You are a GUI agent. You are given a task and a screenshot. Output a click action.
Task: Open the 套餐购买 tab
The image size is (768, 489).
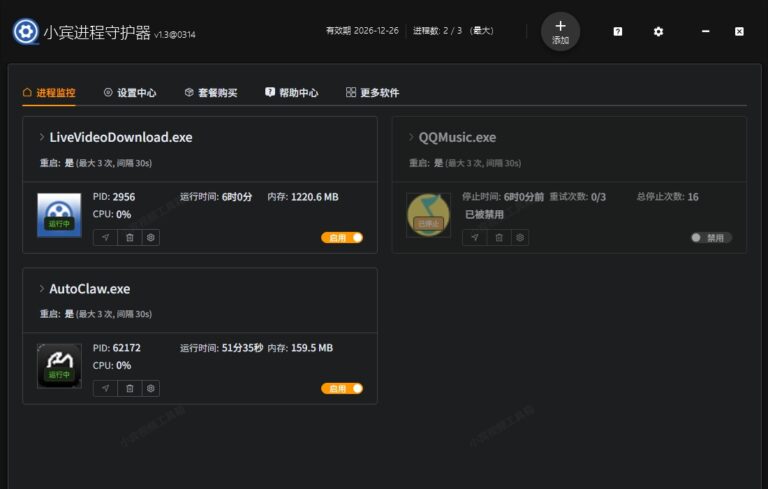[x=211, y=93]
